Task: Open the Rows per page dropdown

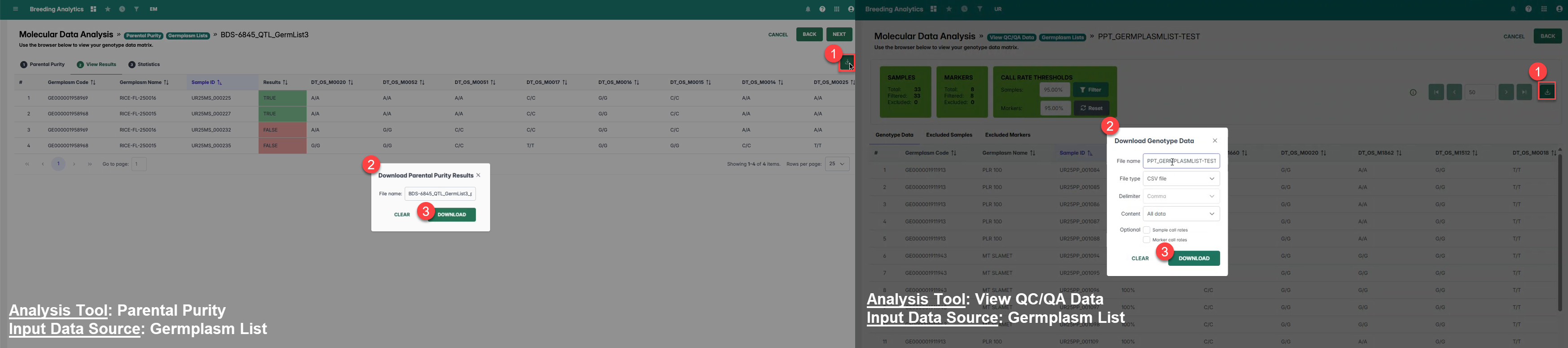Action: pyautogui.click(x=837, y=163)
